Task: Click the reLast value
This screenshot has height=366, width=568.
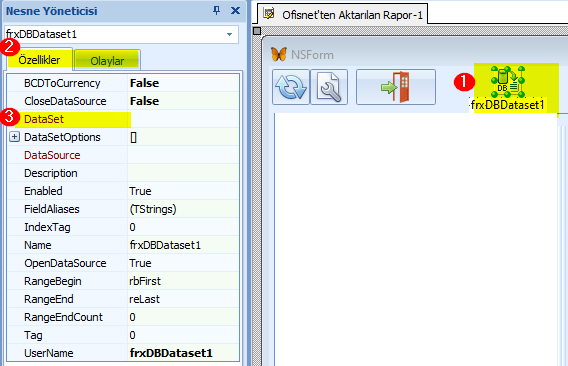Action: [144, 299]
